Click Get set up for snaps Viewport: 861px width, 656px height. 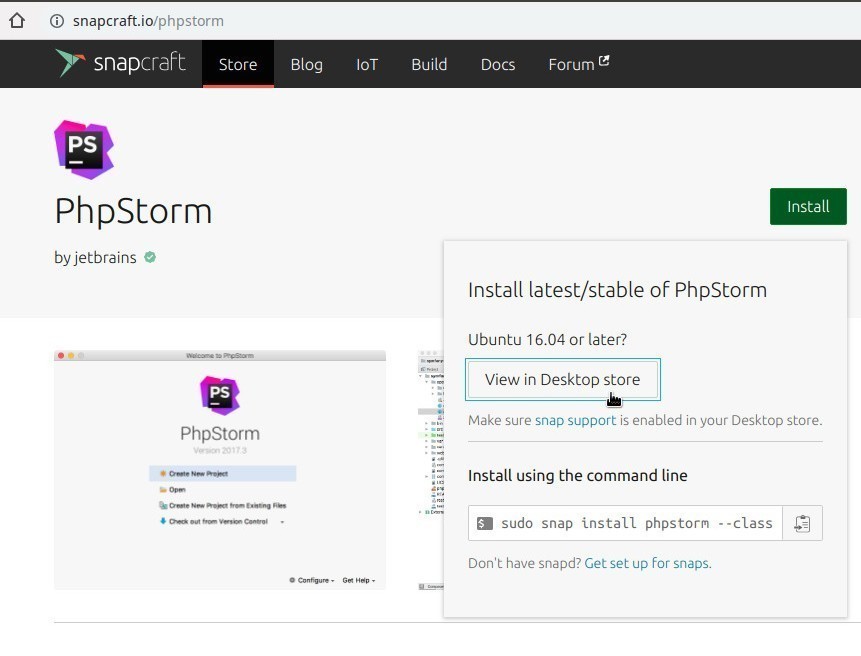(x=647, y=563)
